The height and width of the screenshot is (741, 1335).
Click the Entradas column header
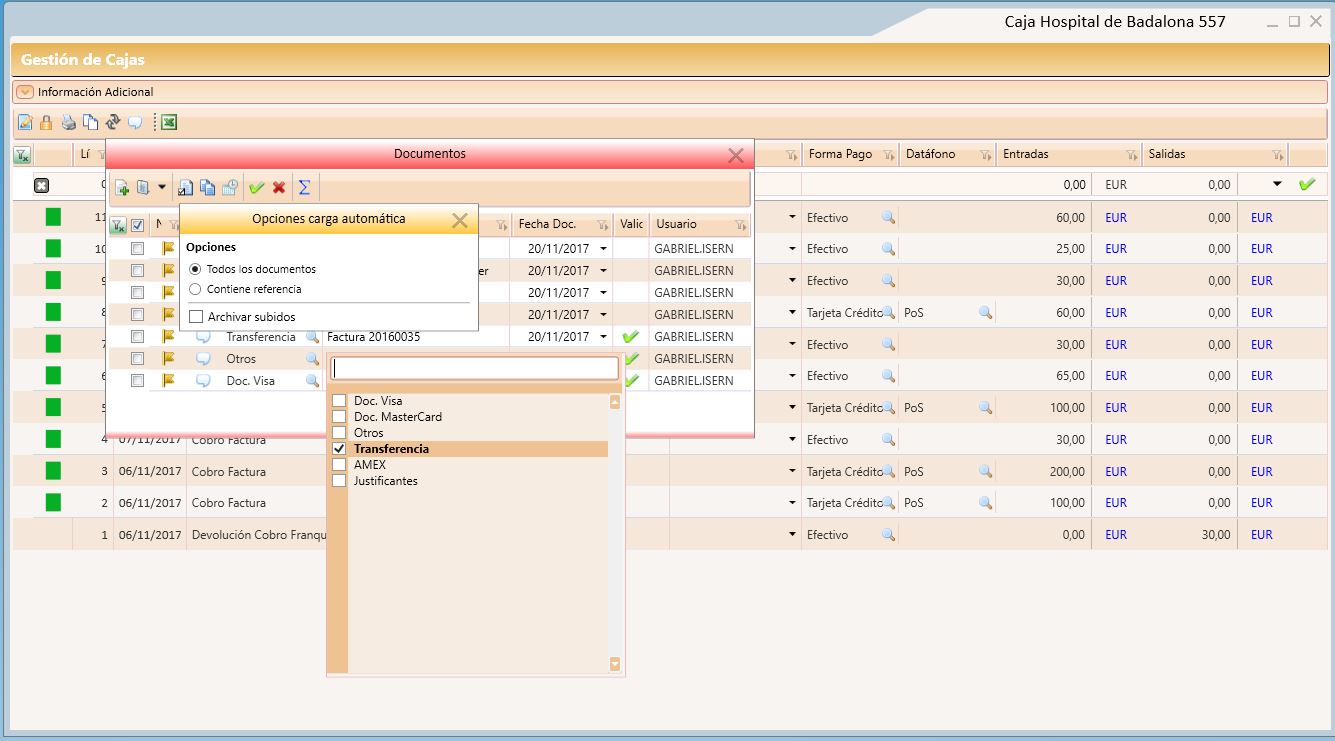point(1026,155)
